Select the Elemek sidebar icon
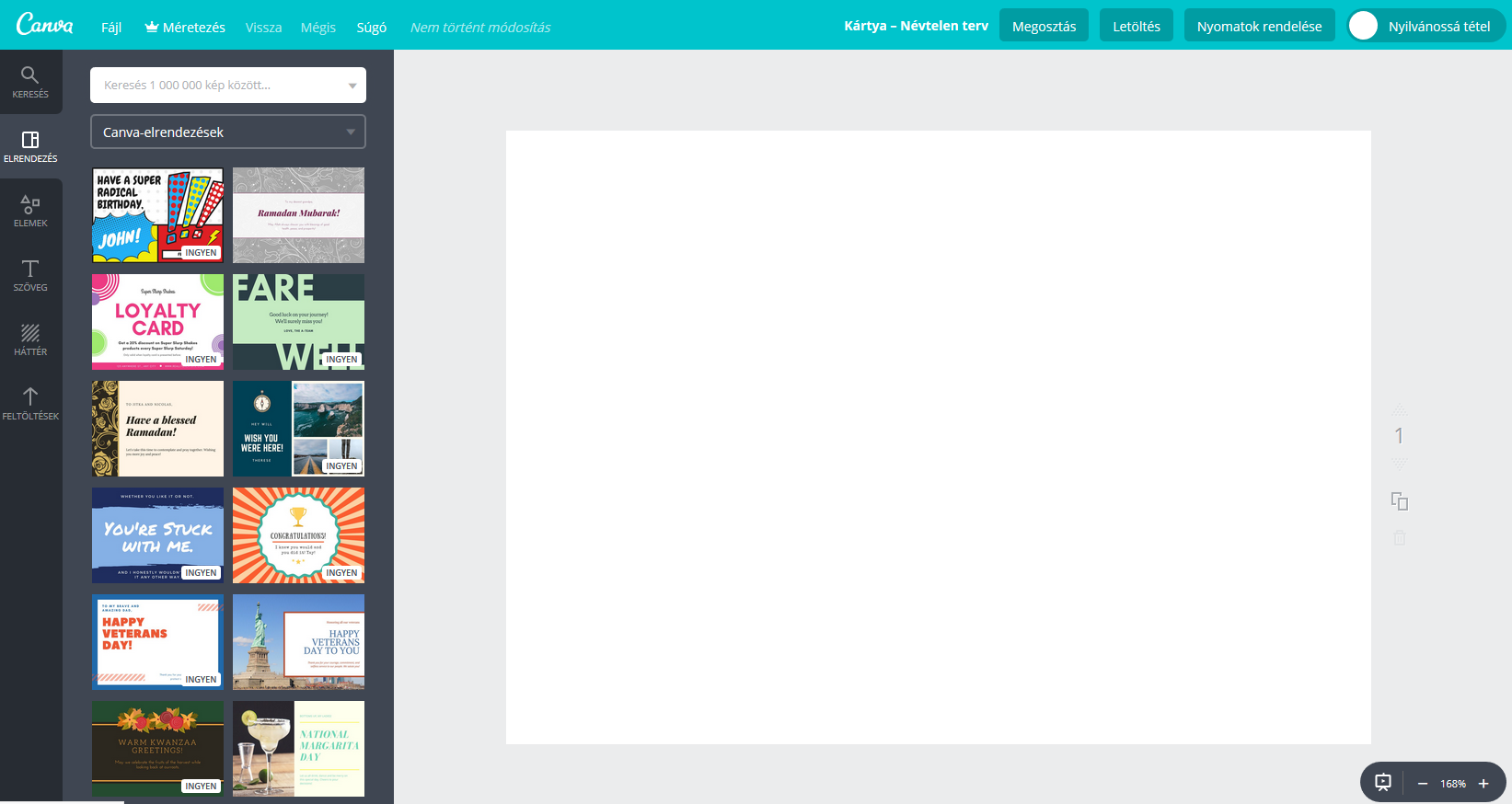The image size is (1512, 804). [30, 211]
